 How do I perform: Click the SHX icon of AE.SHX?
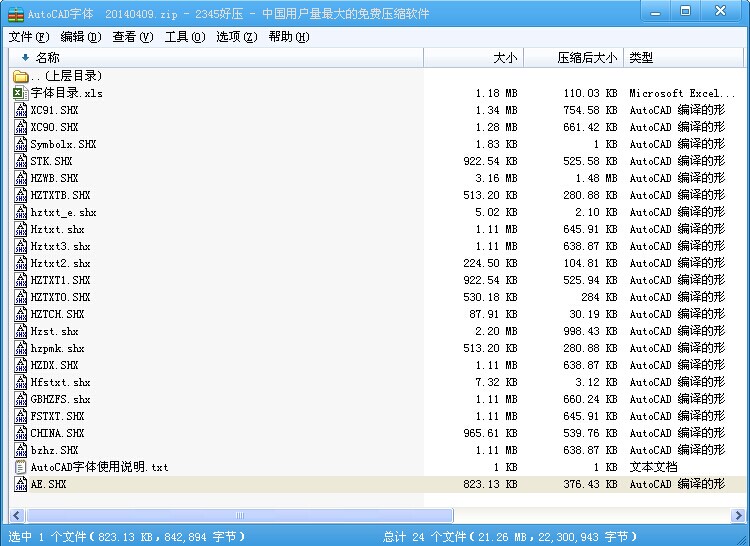[21, 484]
